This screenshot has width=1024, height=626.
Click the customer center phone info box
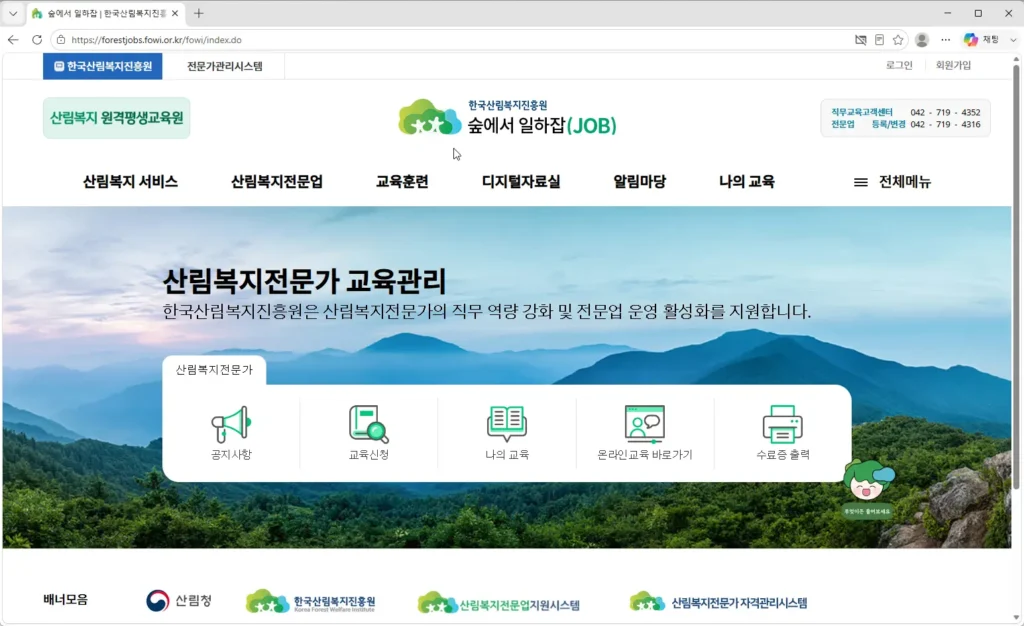coord(905,118)
